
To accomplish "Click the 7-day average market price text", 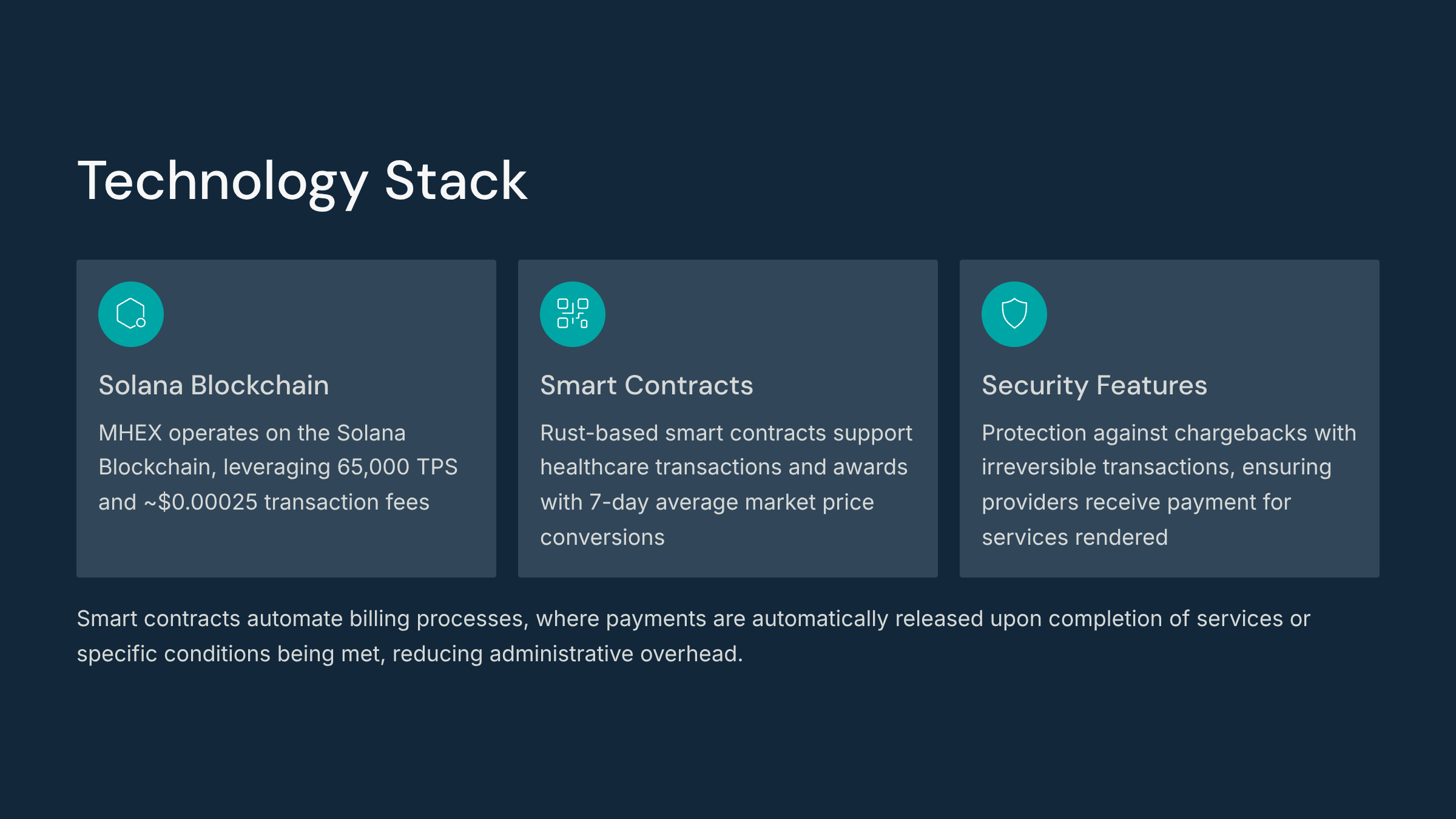I will coord(732,503).
